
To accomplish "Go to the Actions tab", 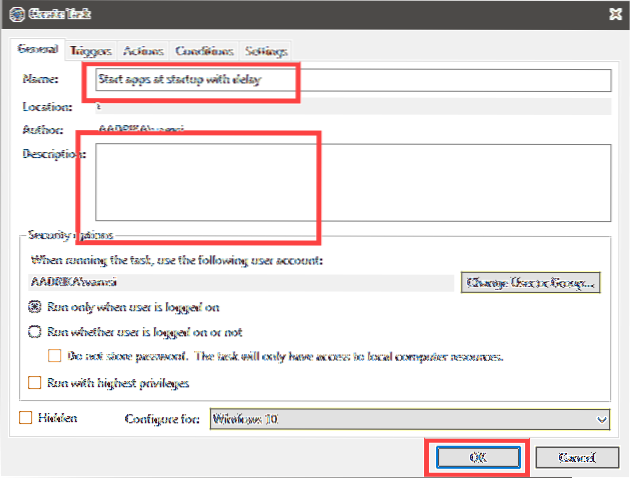I will (144, 50).
